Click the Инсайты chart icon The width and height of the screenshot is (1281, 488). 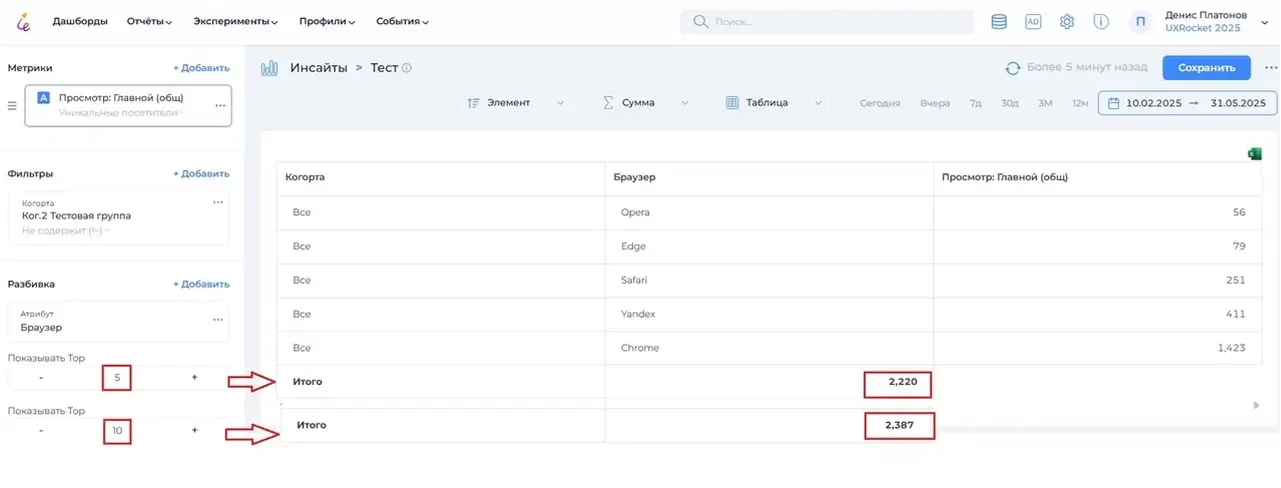point(269,68)
